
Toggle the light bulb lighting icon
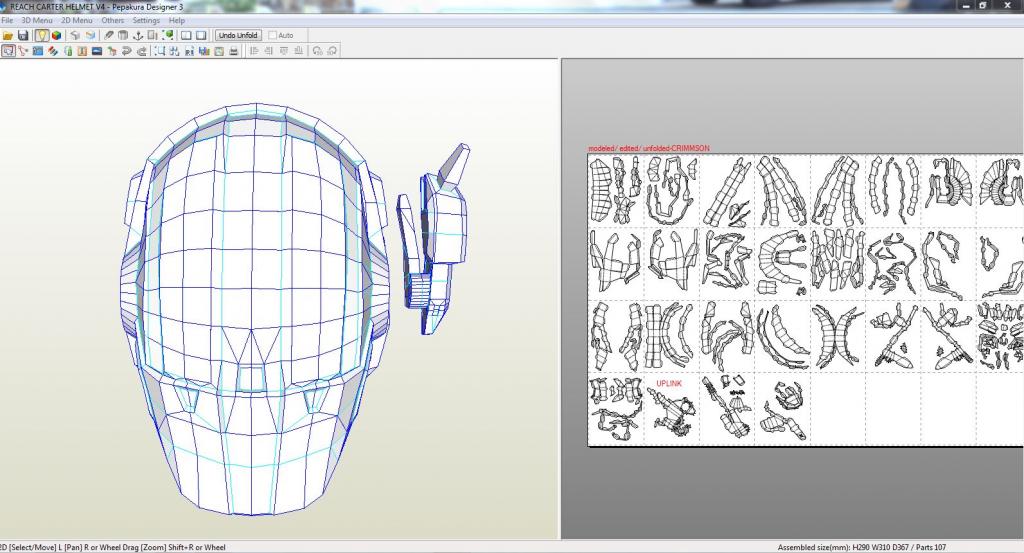[x=42, y=35]
